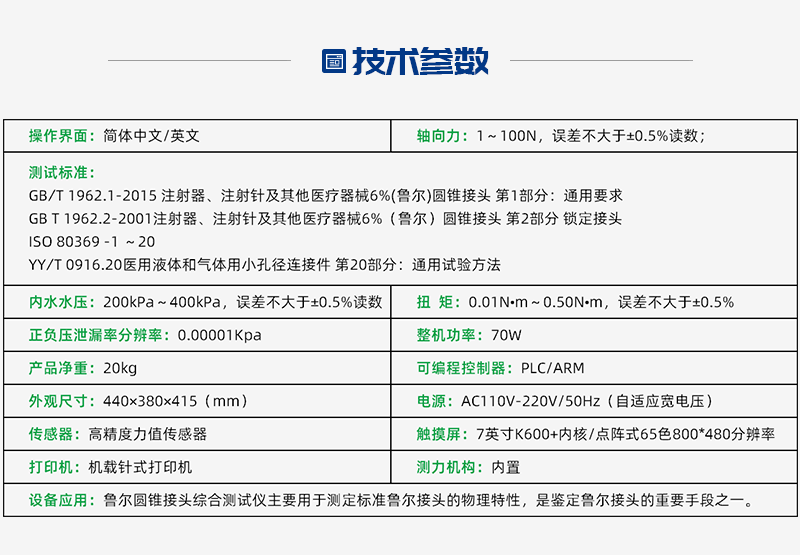Select the value 高精度力值传感器

tap(147, 435)
